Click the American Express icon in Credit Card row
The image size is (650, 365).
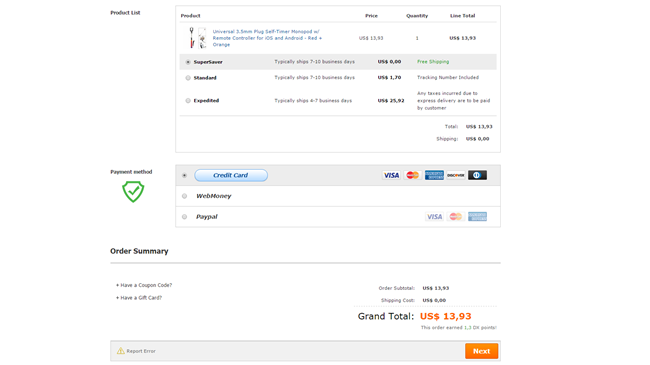434,175
